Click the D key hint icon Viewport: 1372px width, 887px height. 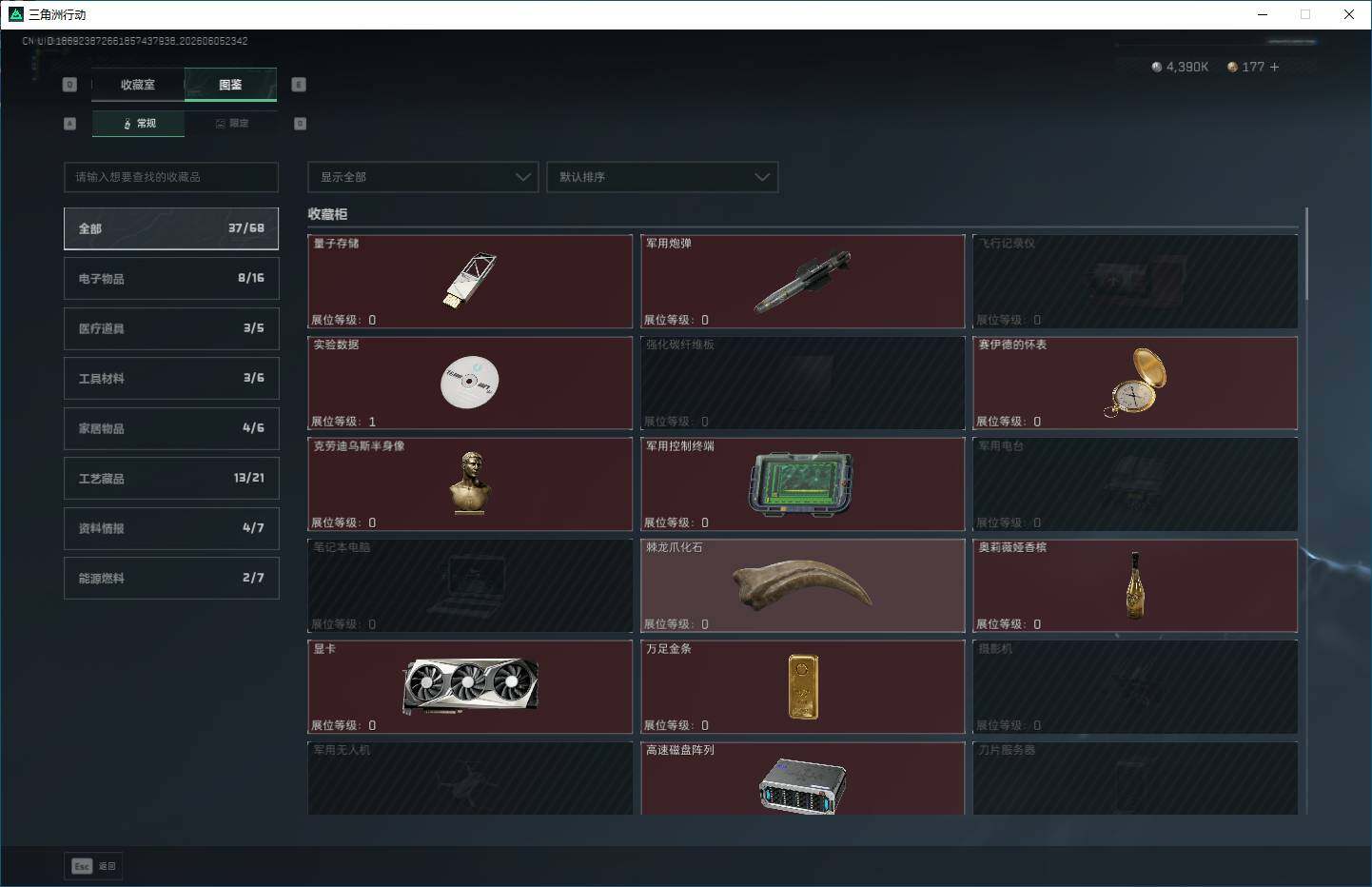(x=301, y=124)
